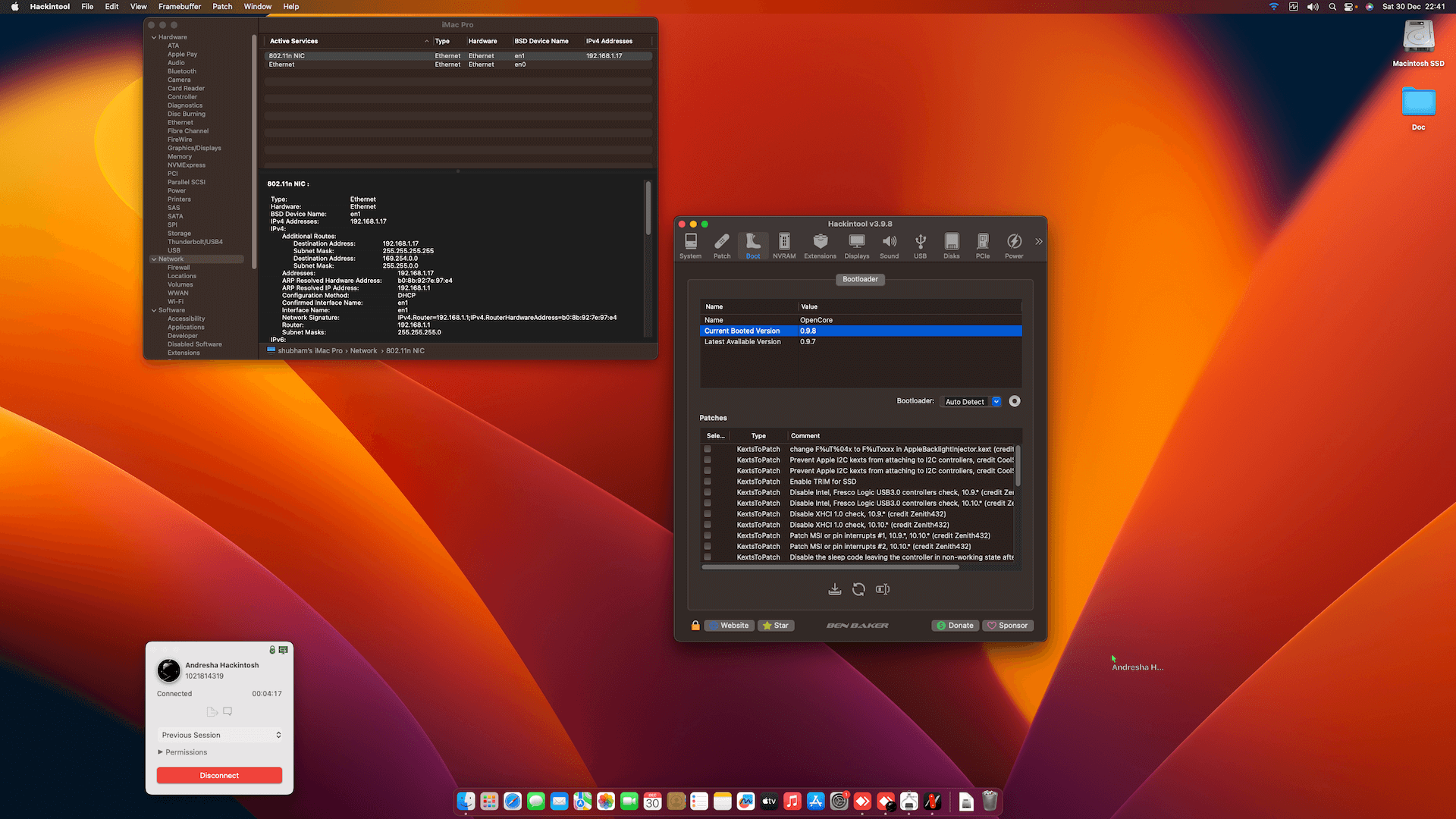
Task: Switch to the Sound toolbar icon
Action: (x=889, y=246)
